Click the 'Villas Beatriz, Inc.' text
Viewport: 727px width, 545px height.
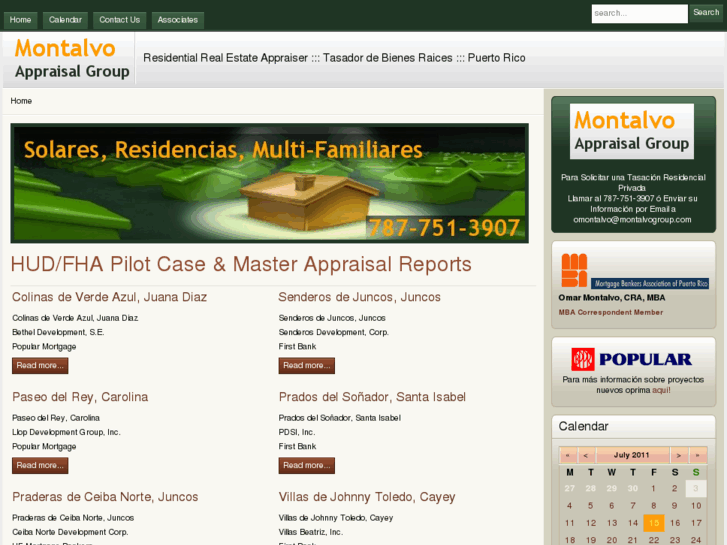pos(311,532)
